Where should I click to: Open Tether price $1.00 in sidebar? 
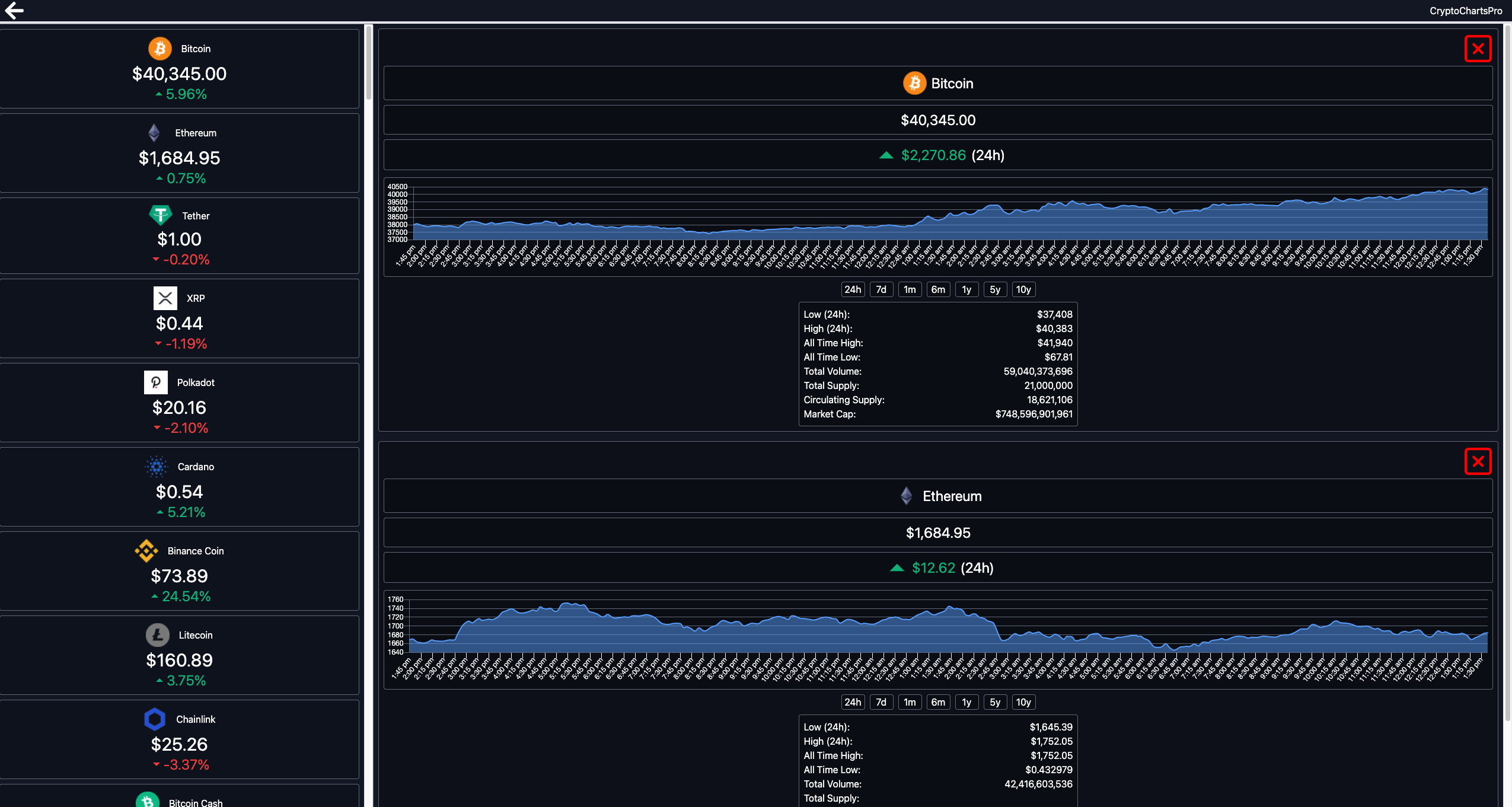179,239
